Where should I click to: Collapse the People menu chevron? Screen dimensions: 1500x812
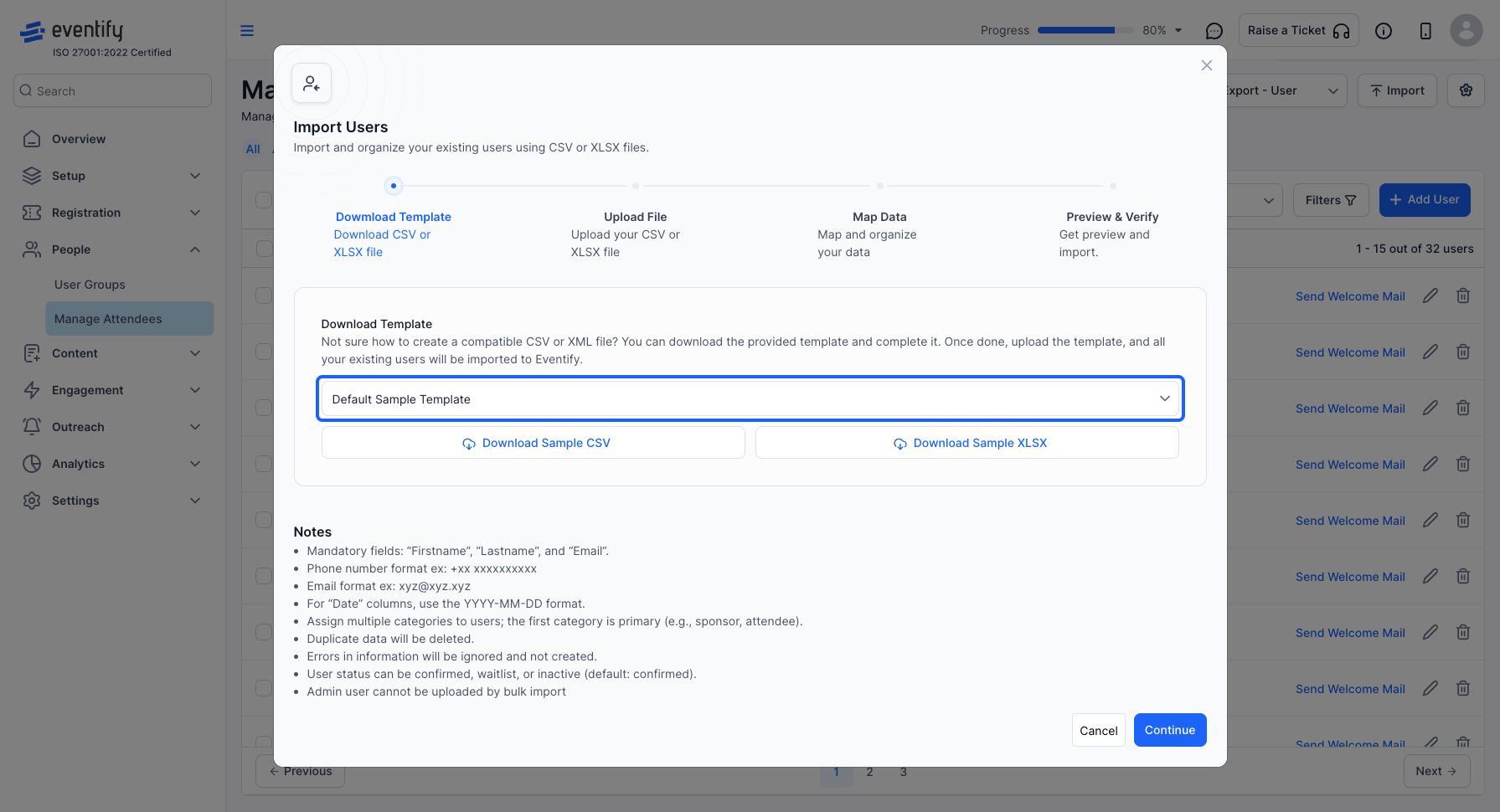[x=195, y=249]
